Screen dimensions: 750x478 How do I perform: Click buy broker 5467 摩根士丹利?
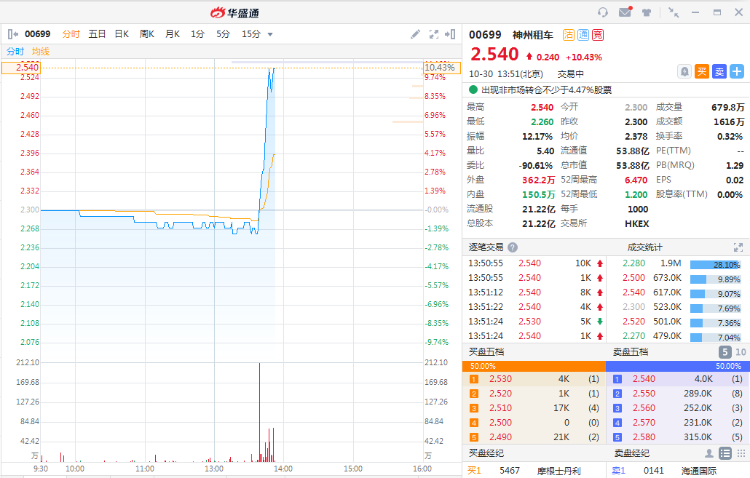tap(534, 471)
